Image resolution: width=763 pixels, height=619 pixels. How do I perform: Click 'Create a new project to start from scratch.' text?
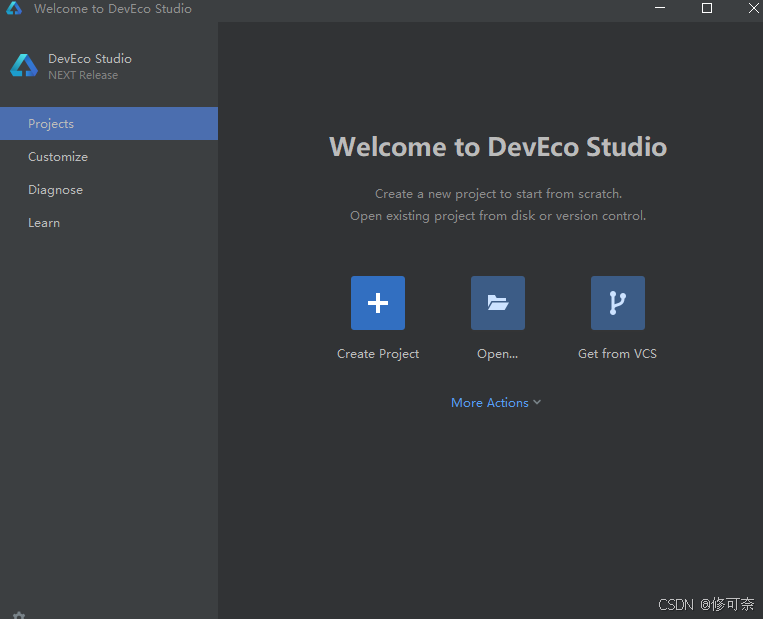498,194
